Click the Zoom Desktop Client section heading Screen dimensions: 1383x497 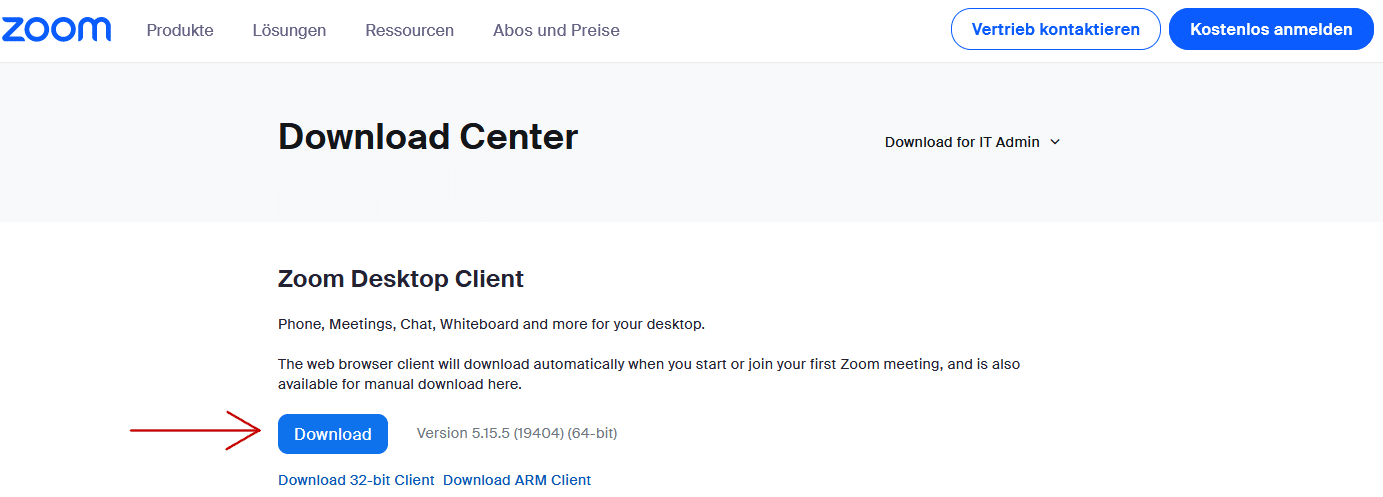coord(401,279)
